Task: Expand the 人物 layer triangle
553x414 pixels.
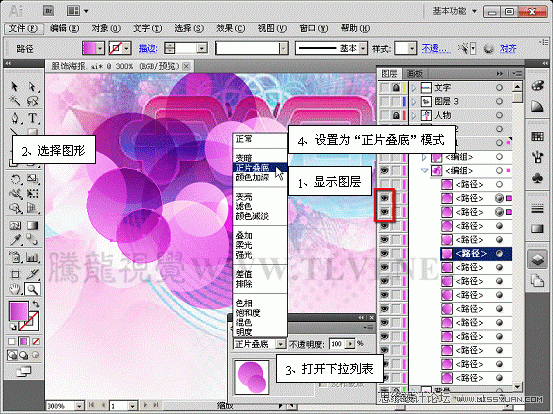Action: click(414, 115)
